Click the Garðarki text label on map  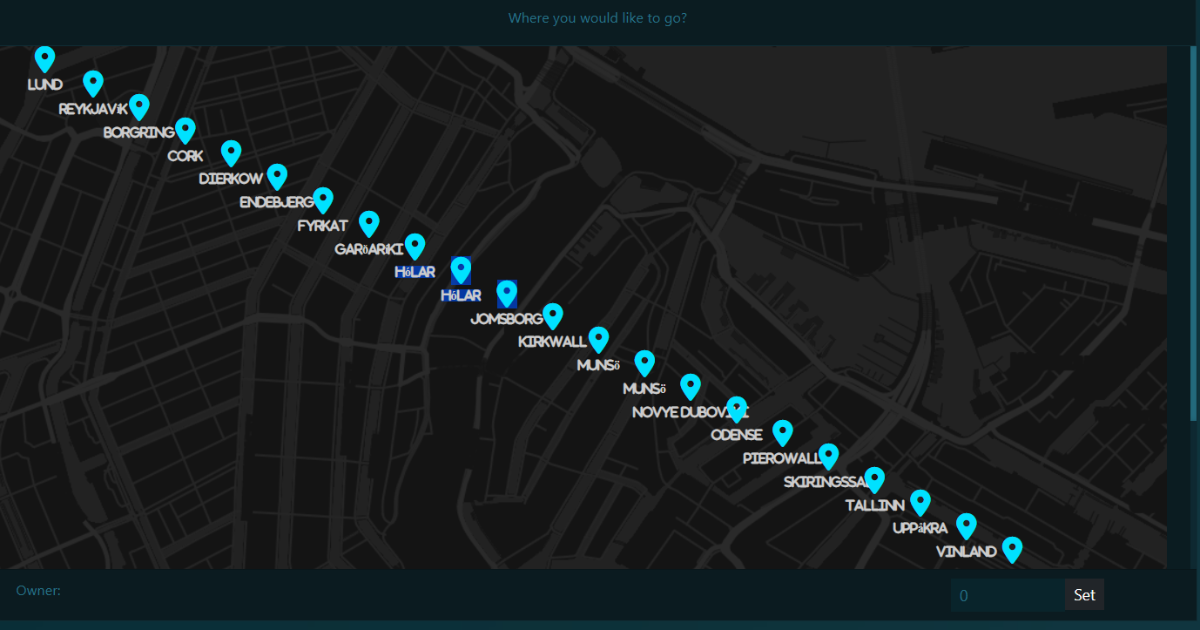(368, 249)
